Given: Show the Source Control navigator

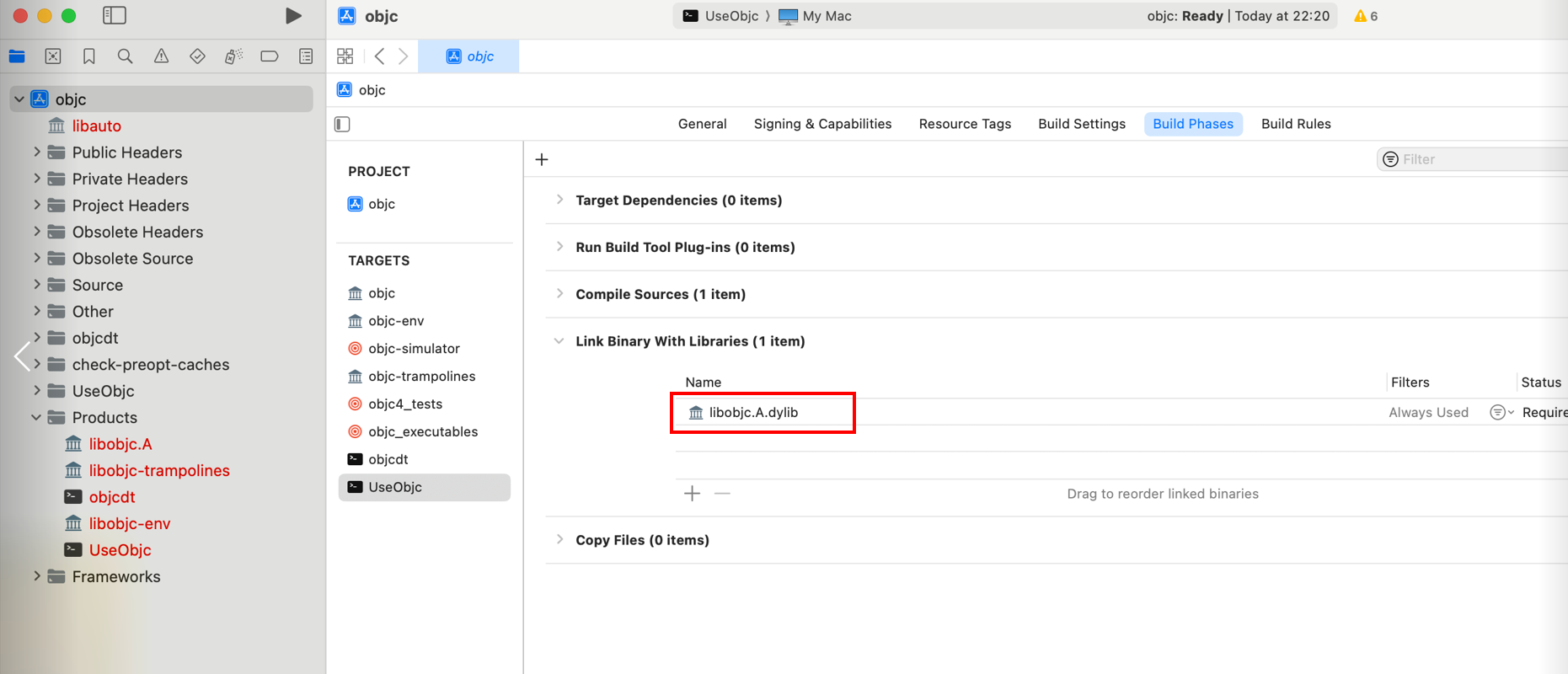Looking at the screenshot, I should (x=53, y=56).
